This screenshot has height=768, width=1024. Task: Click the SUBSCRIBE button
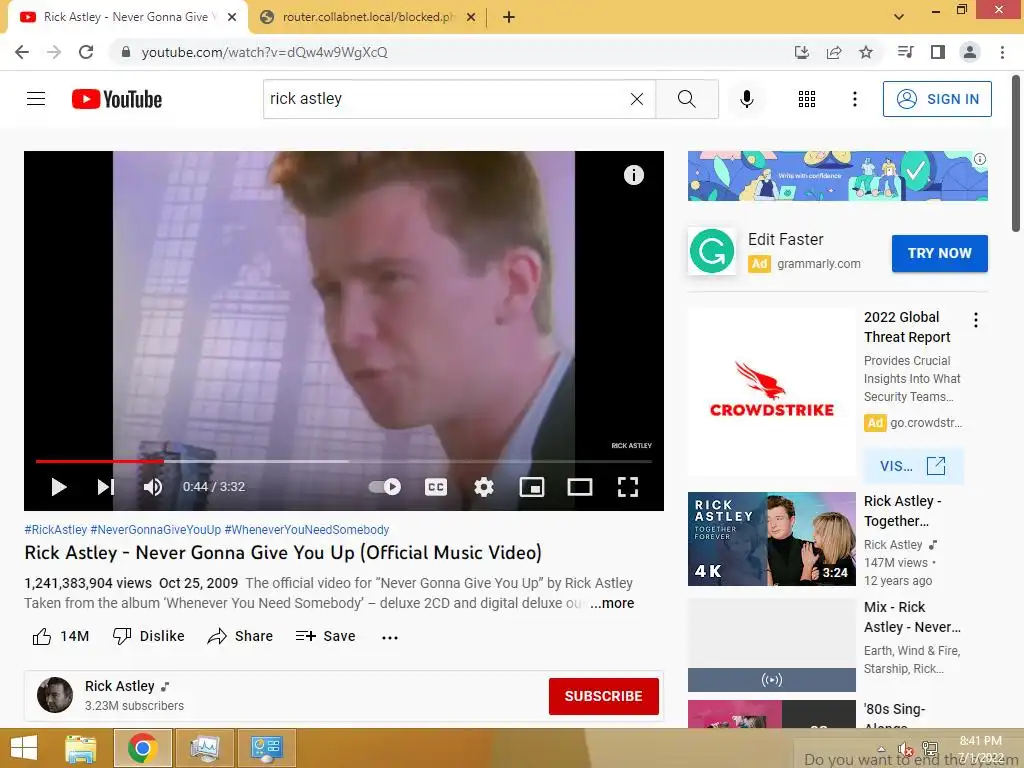coord(603,696)
